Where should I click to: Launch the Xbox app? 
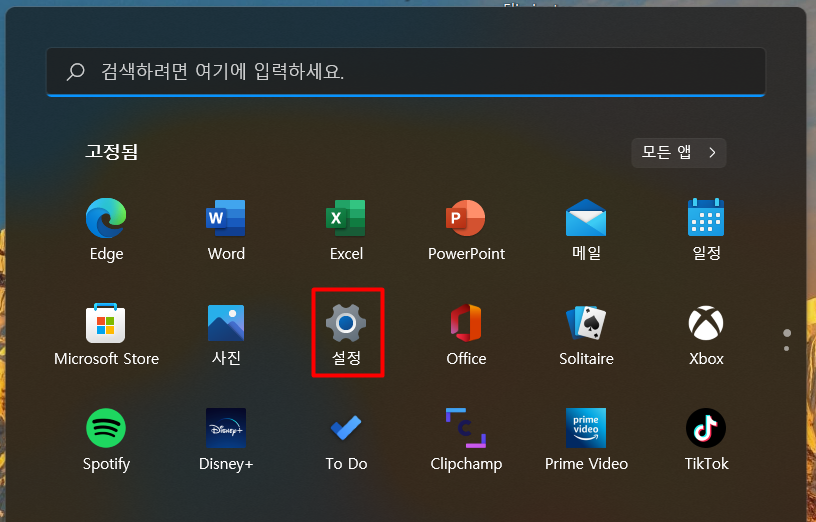(706, 334)
